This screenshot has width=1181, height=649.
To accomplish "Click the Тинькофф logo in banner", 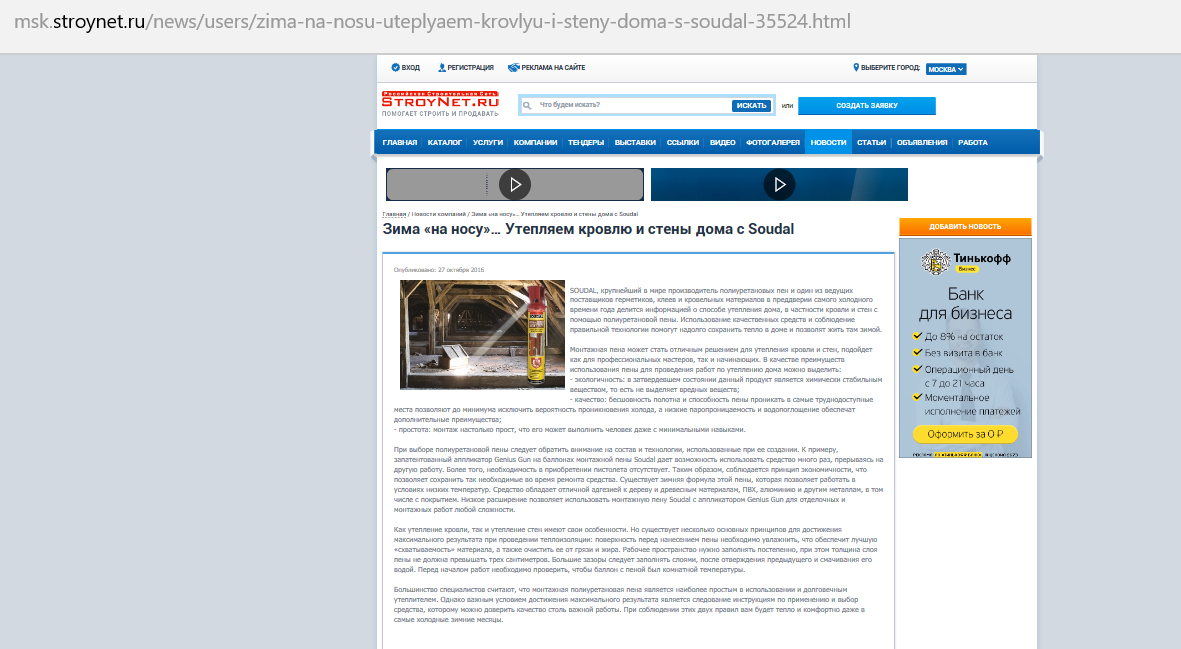I will (966, 261).
